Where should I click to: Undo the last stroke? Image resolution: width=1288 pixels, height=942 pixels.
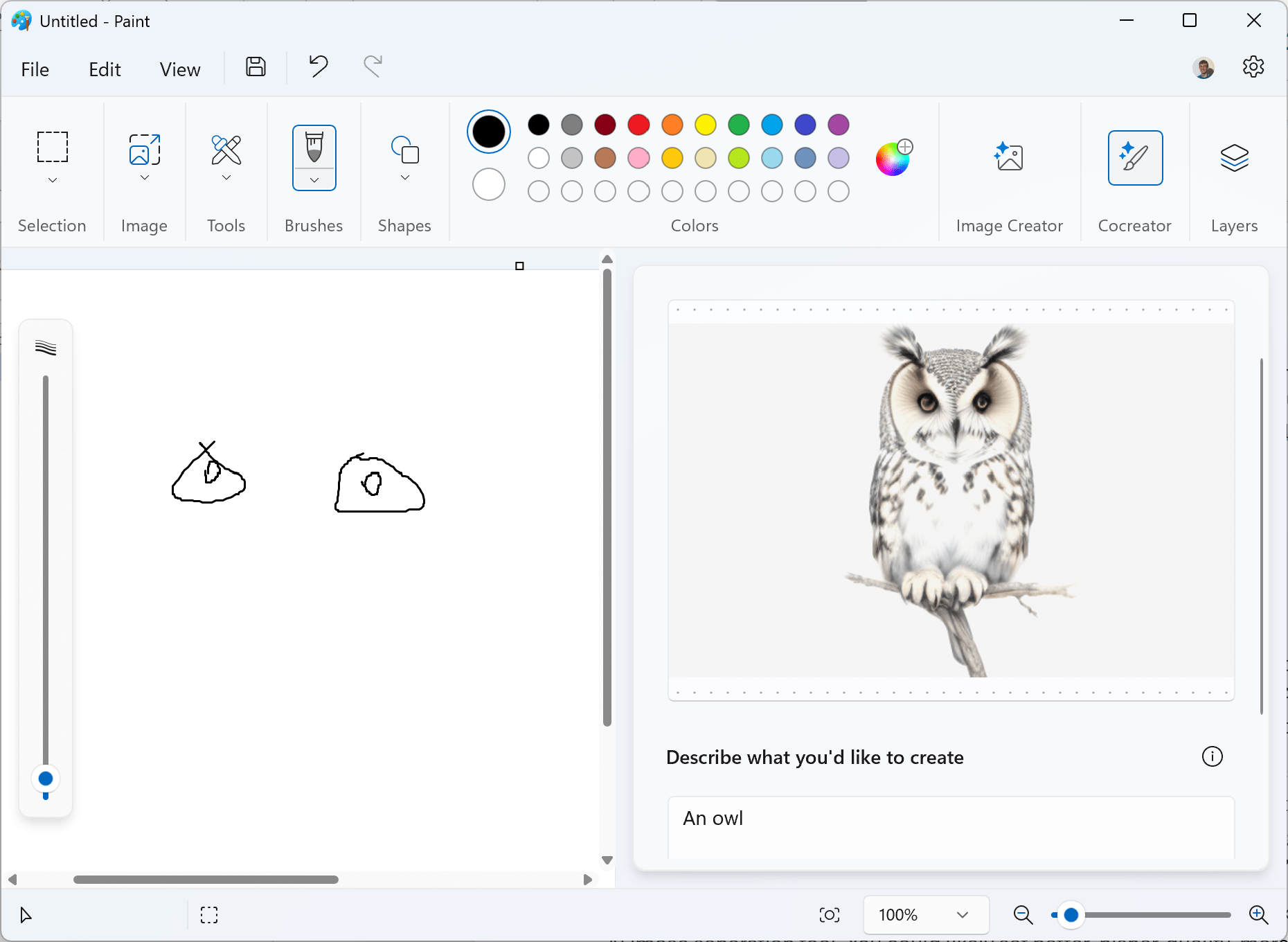point(317,66)
